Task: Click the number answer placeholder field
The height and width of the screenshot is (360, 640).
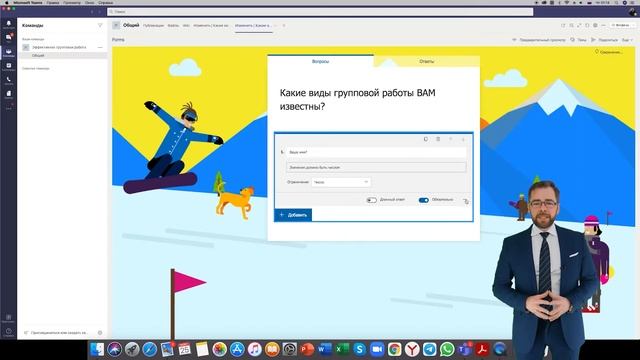Action: tap(376, 167)
